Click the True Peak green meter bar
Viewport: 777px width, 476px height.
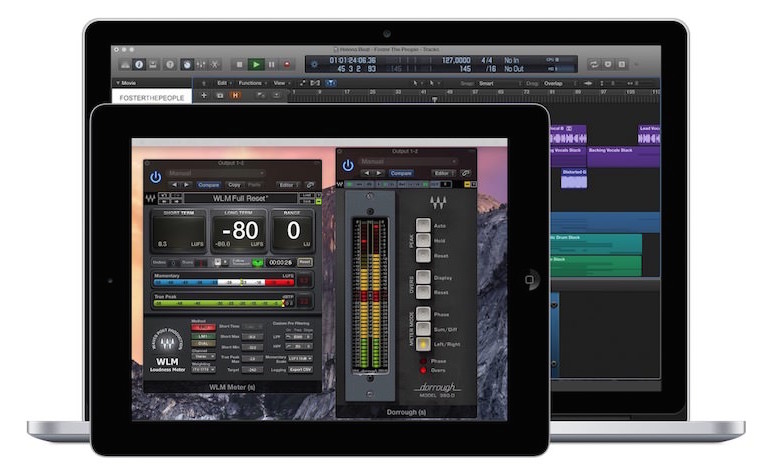219,303
